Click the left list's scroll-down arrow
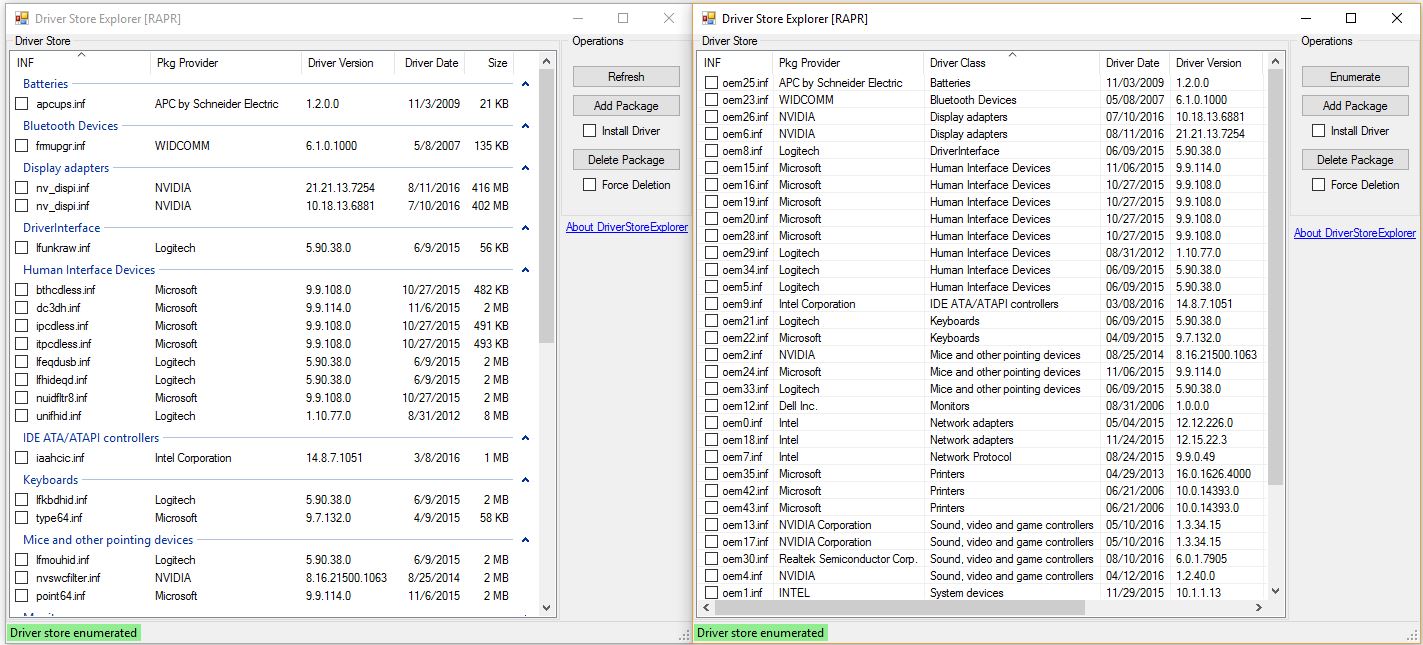 point(546,607)
